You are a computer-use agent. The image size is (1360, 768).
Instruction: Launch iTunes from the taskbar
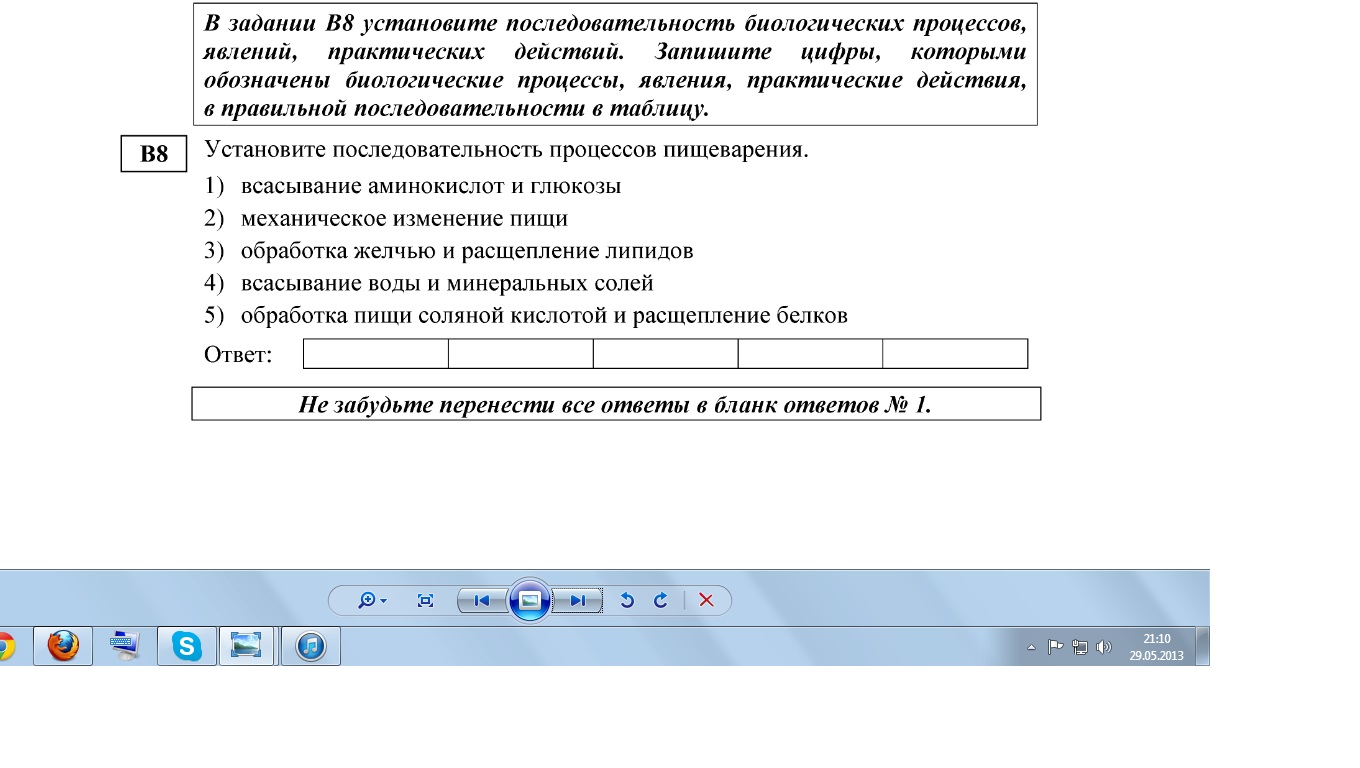point(311,646)
